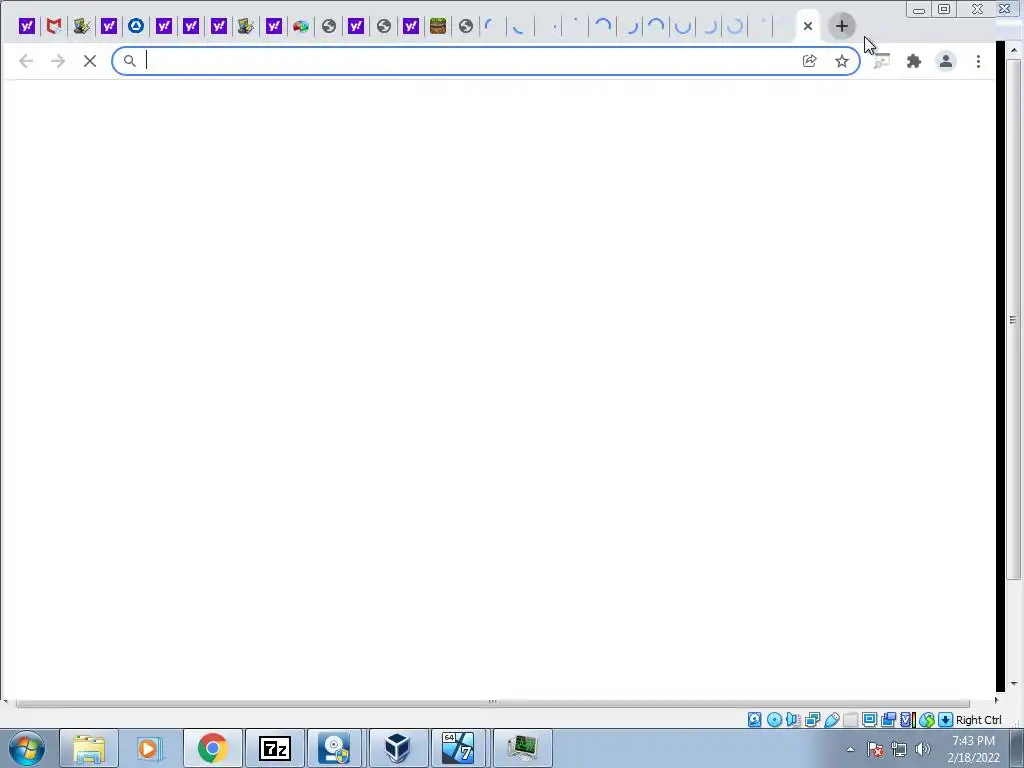Open Windows Explorer from taskbar
Screen dimensions: 1024x768
pos(89,748)
